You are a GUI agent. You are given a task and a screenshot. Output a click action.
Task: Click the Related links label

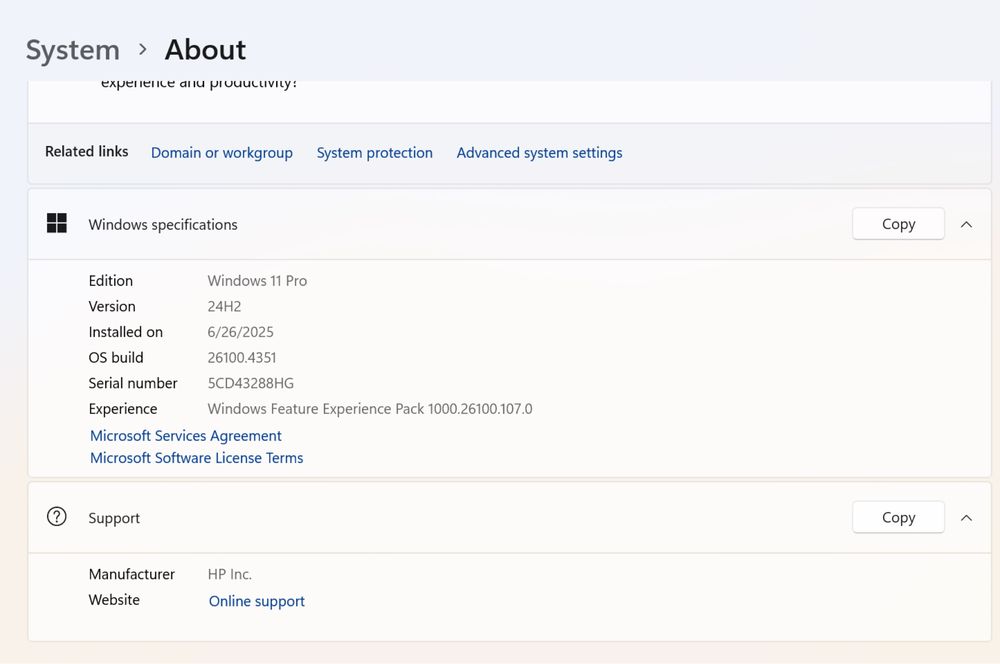[x=87, y=151]
